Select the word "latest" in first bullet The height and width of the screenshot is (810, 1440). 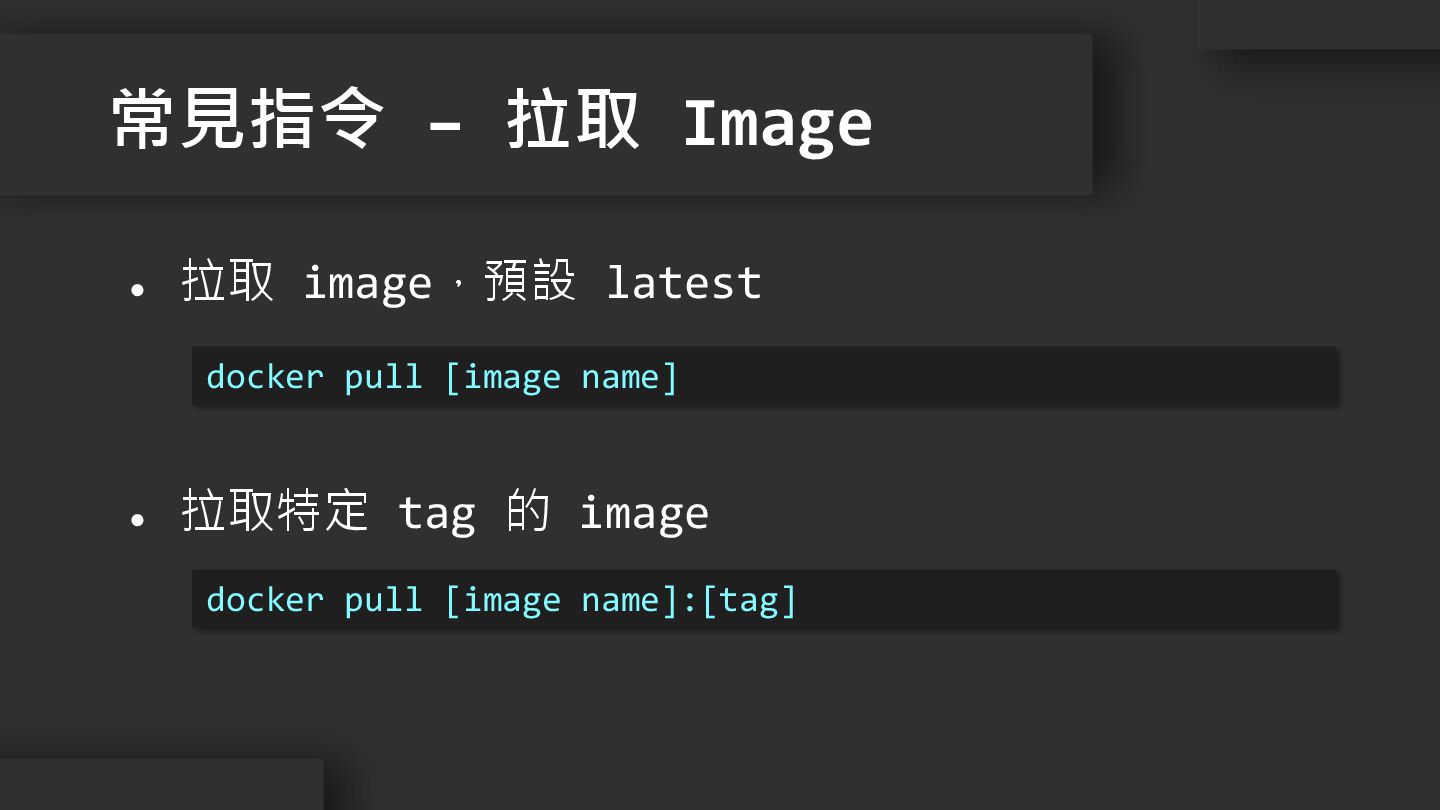point(684,282)
